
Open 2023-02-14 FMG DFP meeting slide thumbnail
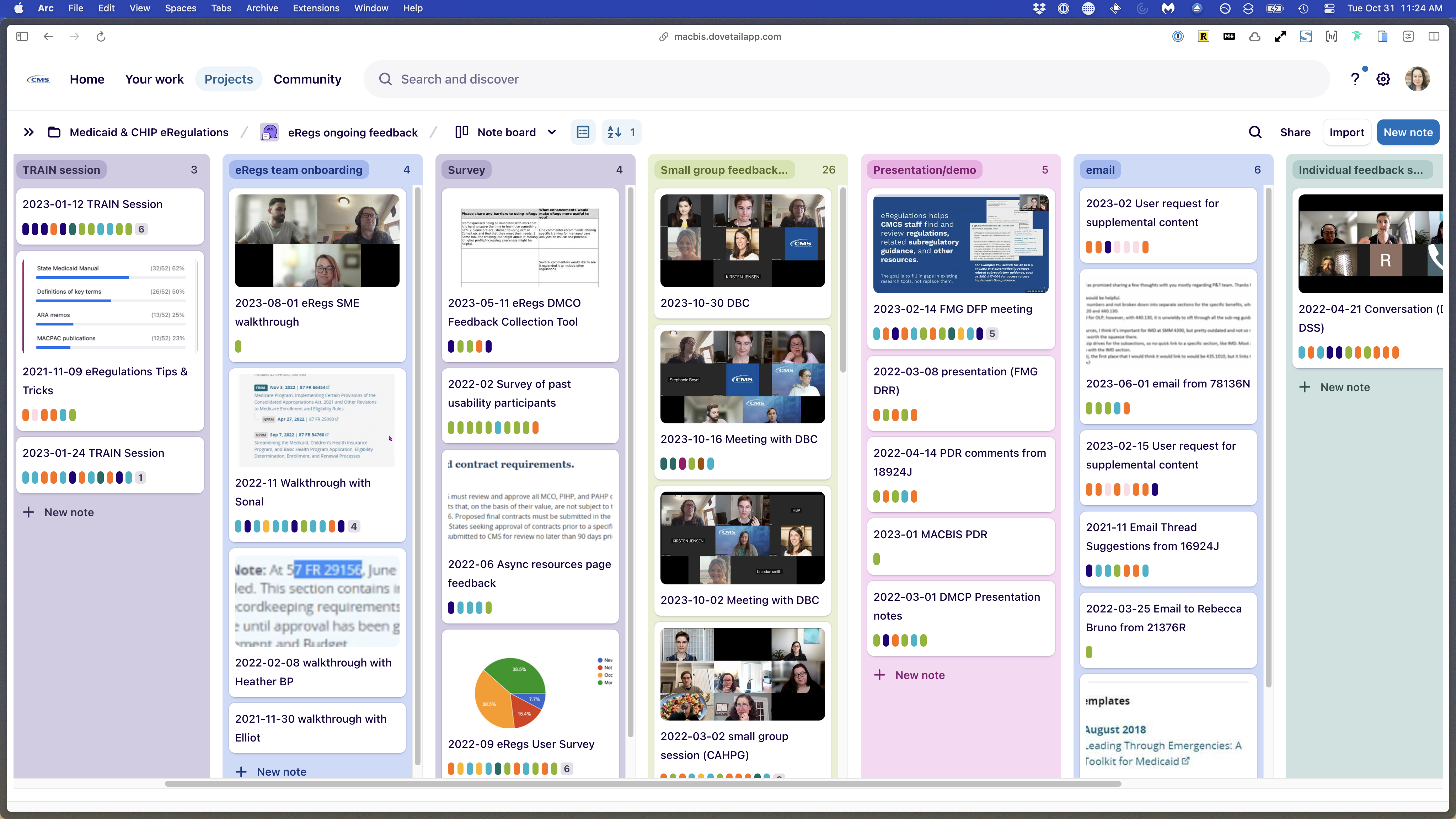[960, 243]
